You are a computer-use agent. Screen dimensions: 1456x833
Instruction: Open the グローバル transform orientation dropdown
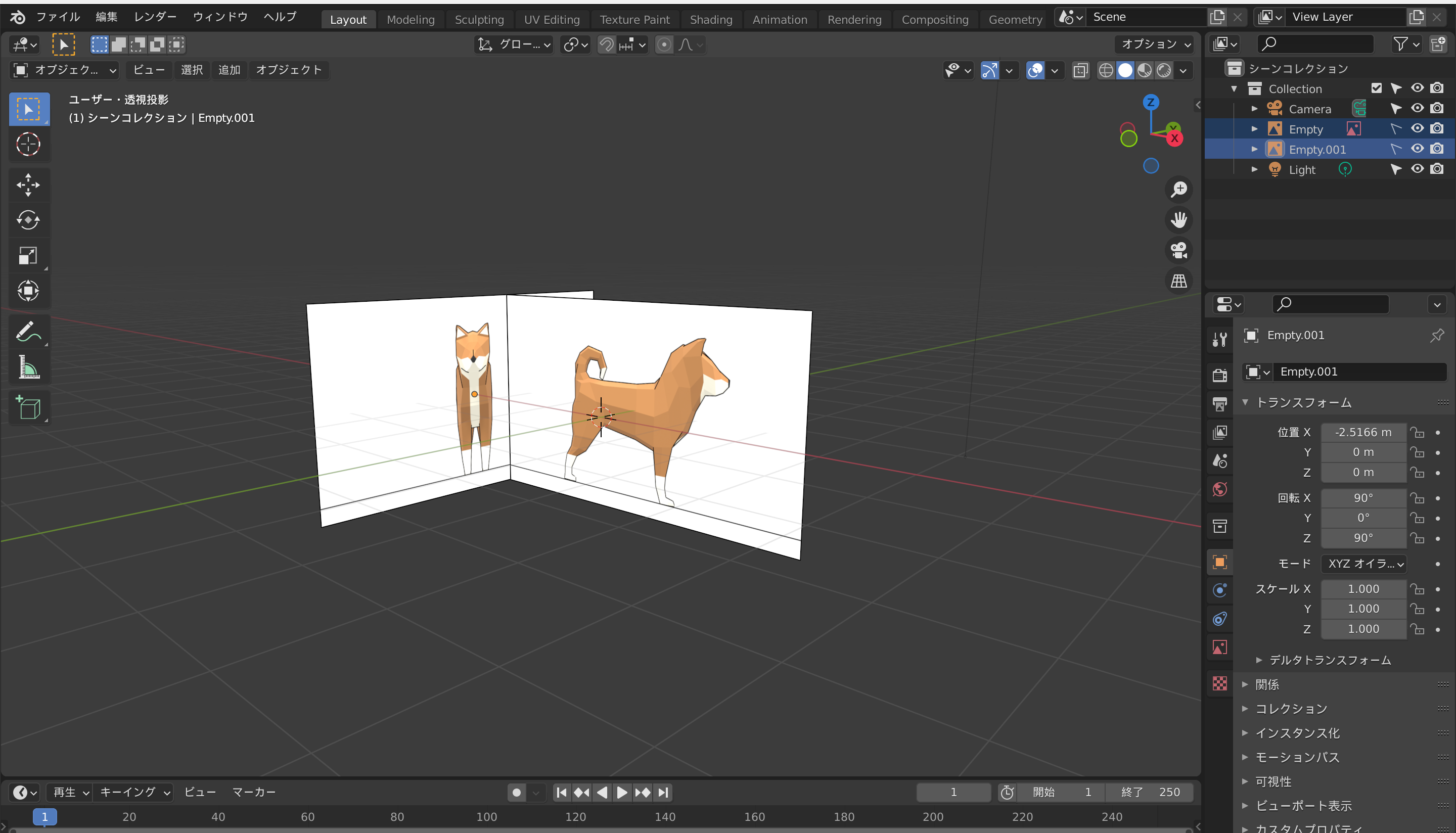click(514, 44)
